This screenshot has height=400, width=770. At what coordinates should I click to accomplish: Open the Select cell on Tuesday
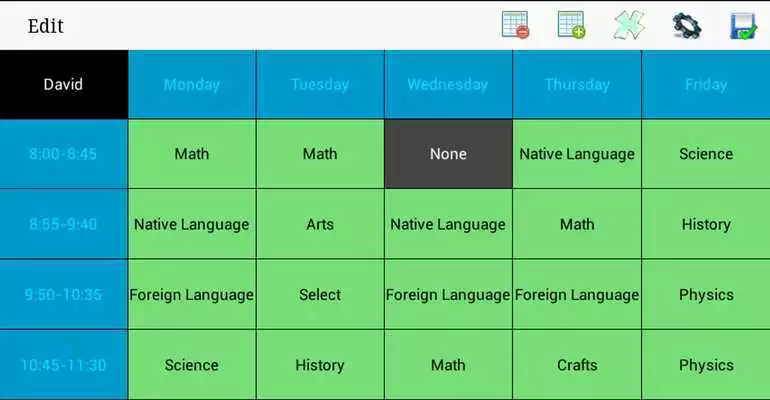pos(320,294)
